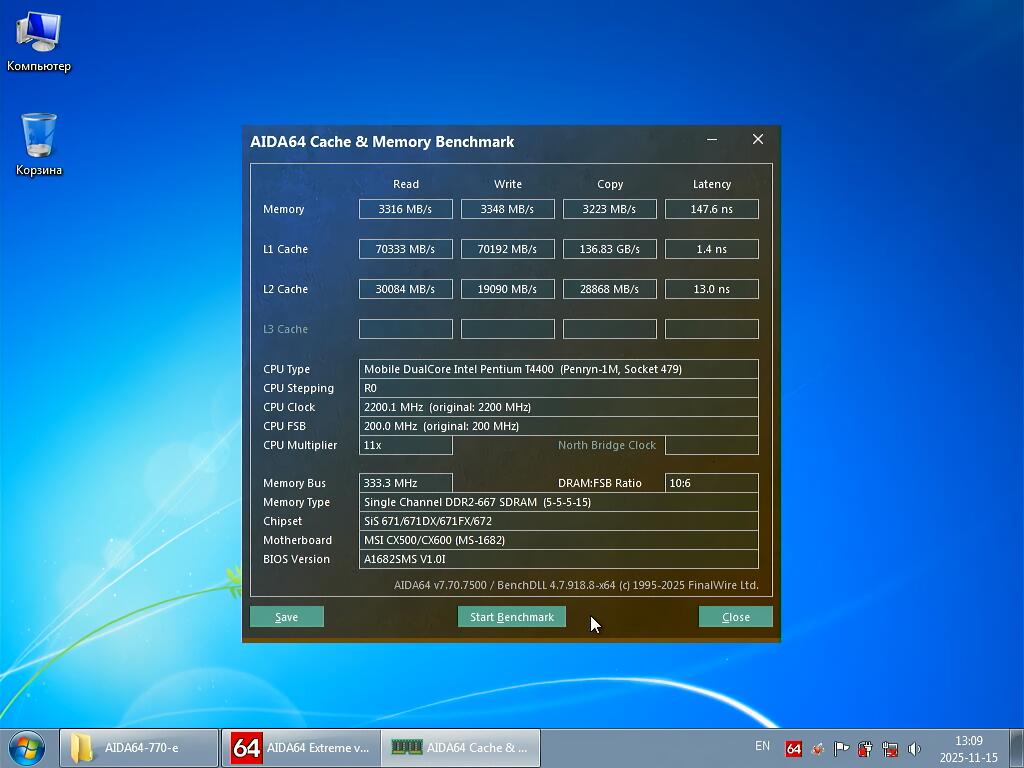Click CPU Clock value 2200.1 MHz
1024x768 pixels.
pos(558,407)
